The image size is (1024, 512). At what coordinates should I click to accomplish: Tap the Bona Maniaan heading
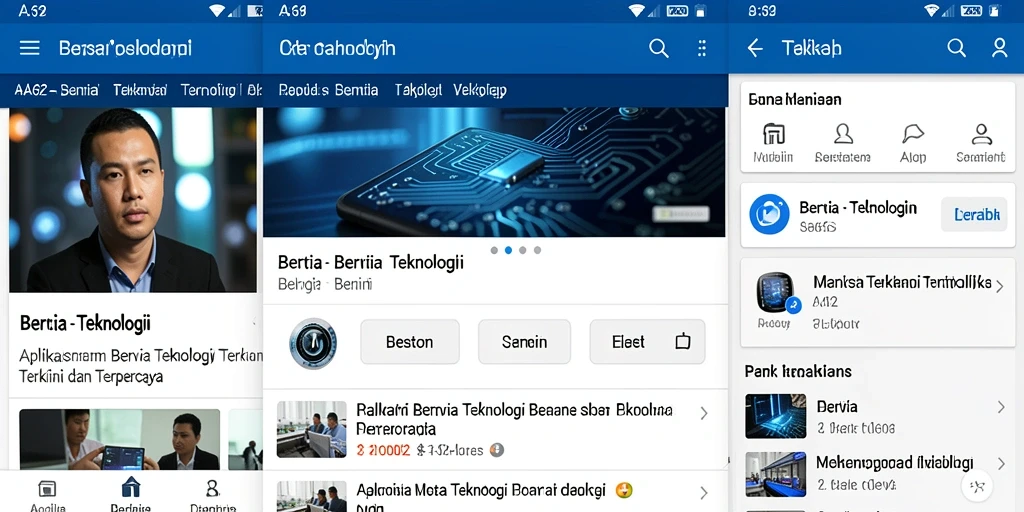(x=795, y=99)
